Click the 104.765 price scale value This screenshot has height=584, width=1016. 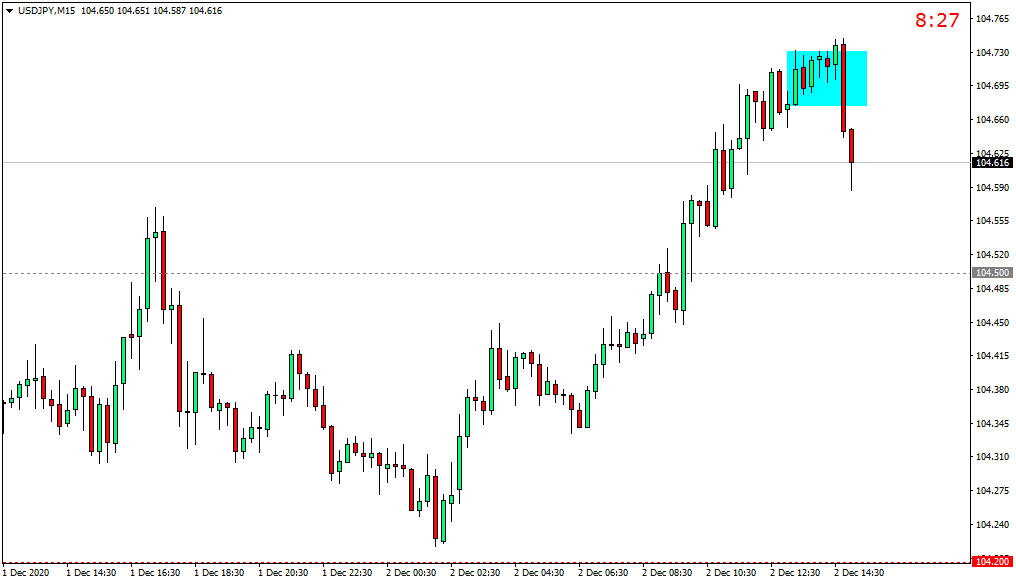pyautogui.click(x=993, y=19)
